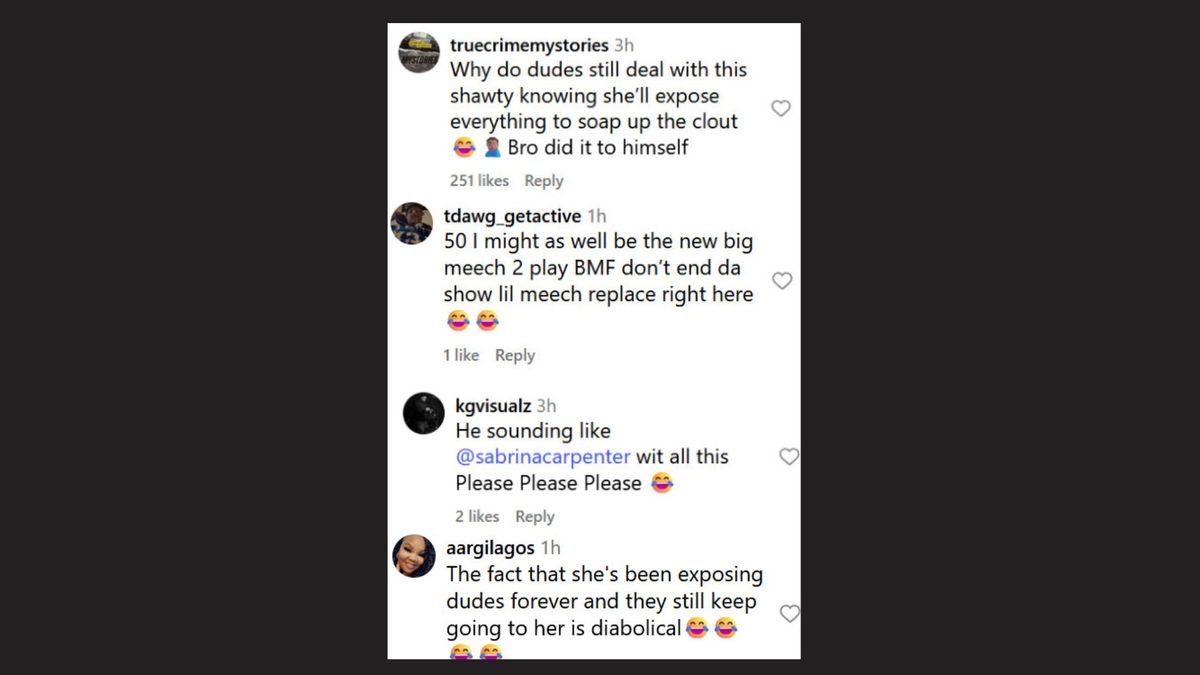The image size is (1200, 675).
Task: Select the username tdawg_getactive
Action: 511,215
